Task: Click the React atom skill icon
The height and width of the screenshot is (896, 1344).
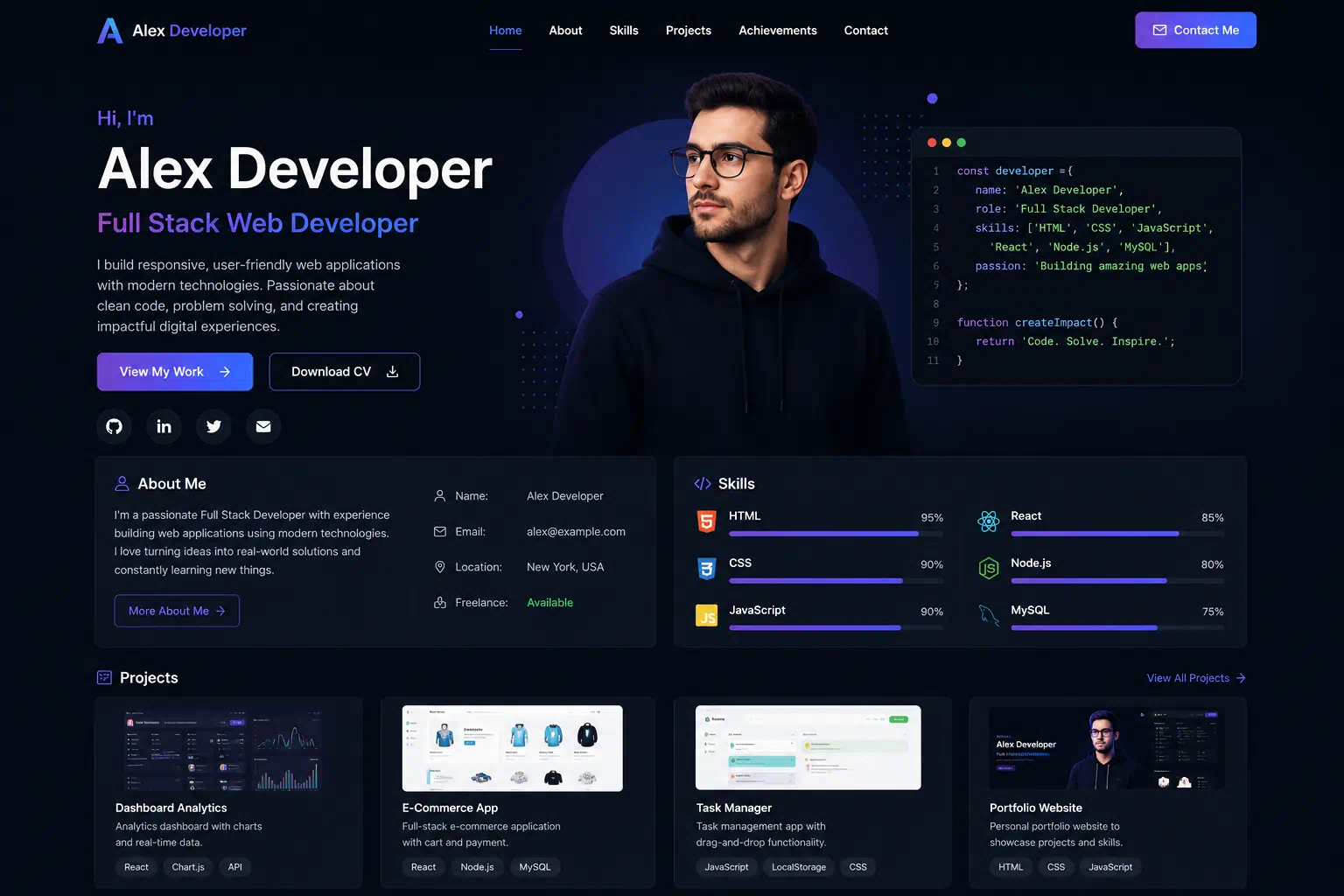Action: 989,521
